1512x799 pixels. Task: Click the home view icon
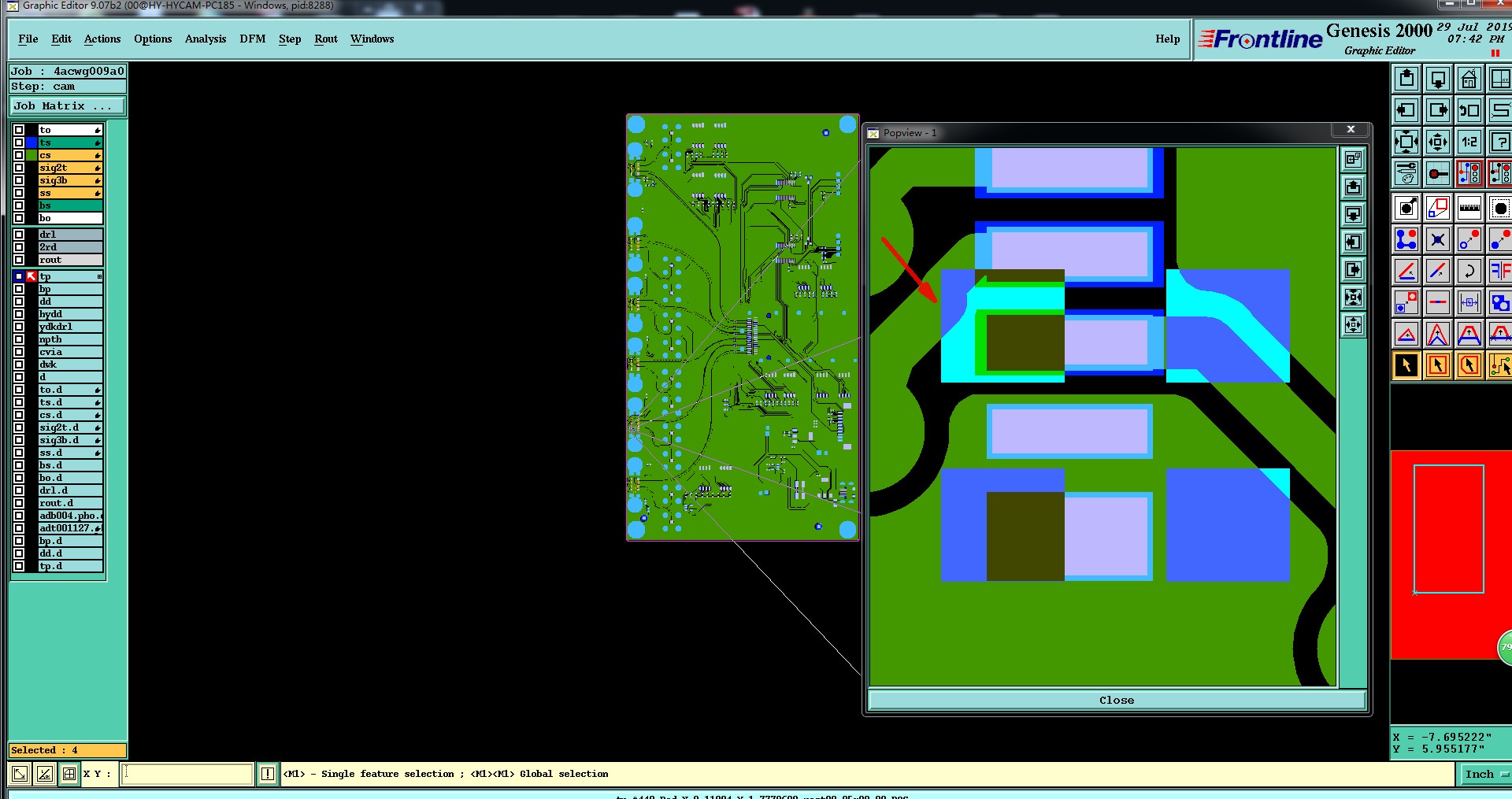pyautogui.click(x=1469, y=79)
